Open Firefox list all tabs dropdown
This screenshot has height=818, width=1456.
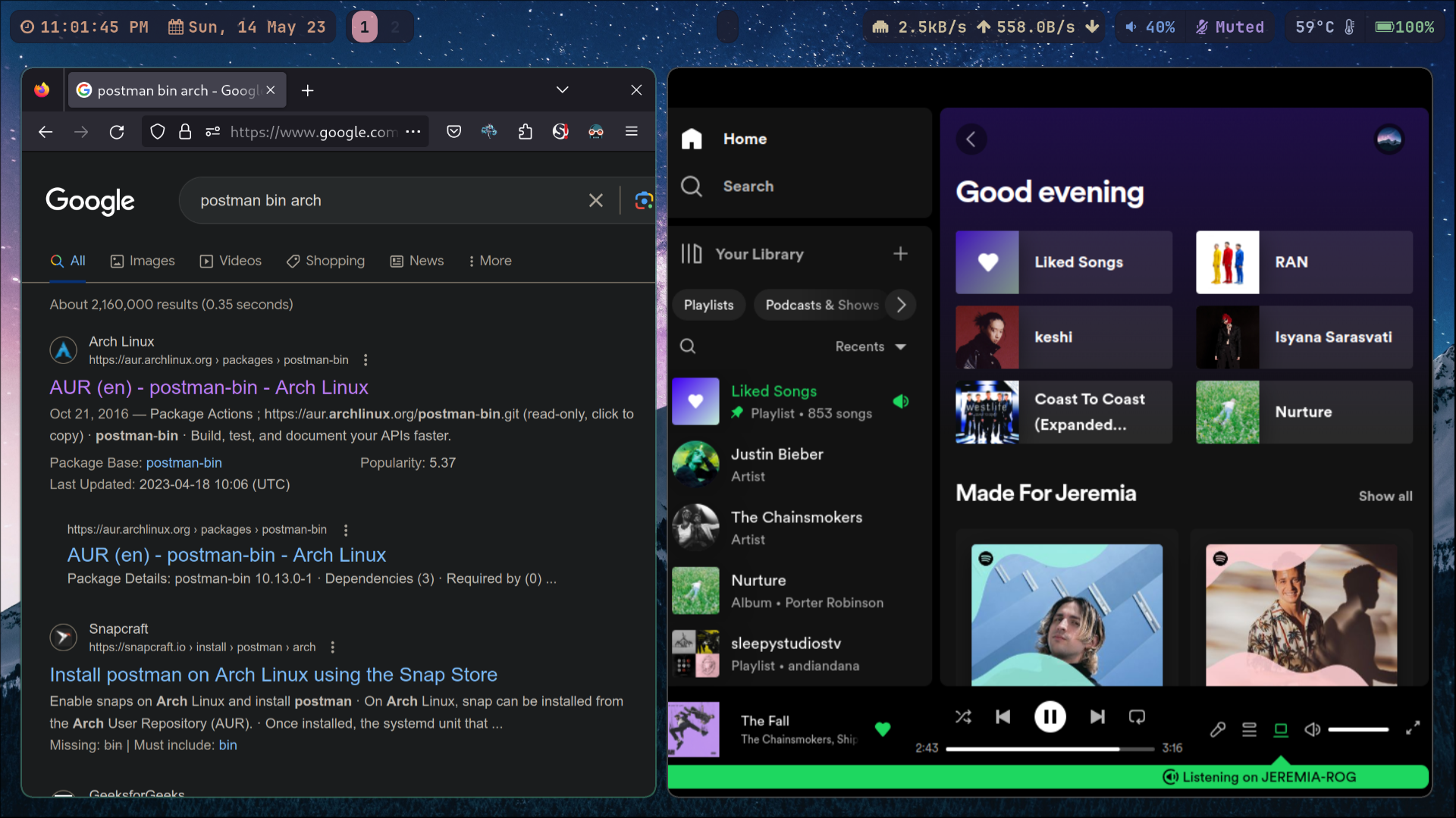pyautogui.click(x=562, y=90)
